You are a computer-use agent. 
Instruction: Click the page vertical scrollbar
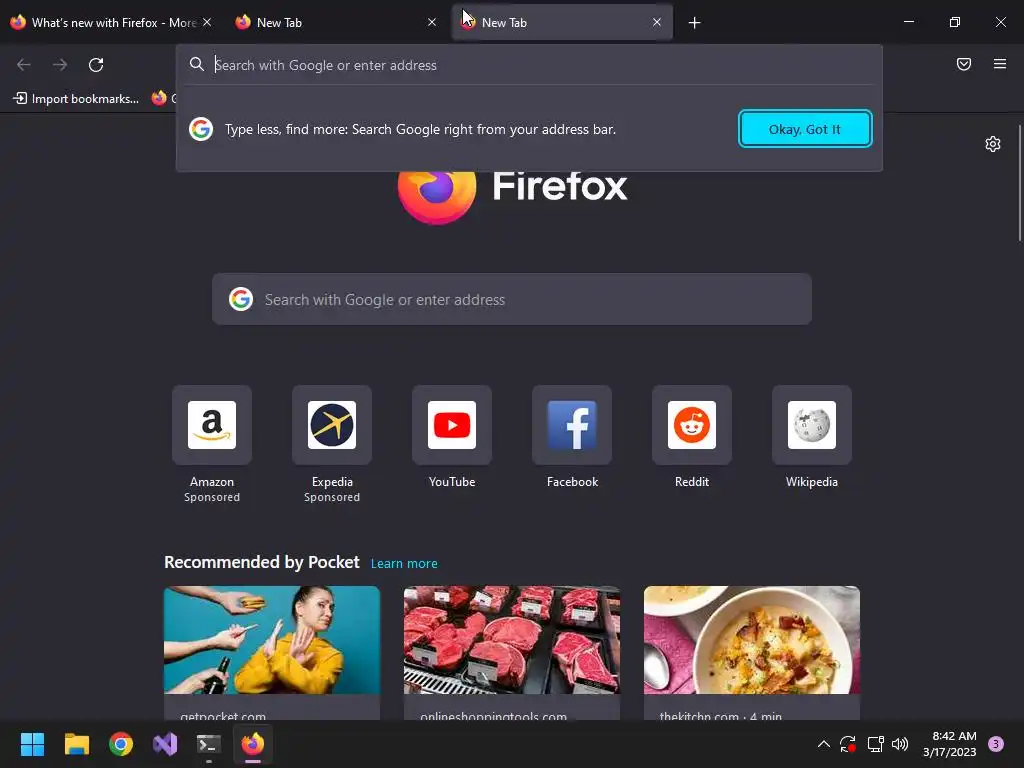point(1019,183)
